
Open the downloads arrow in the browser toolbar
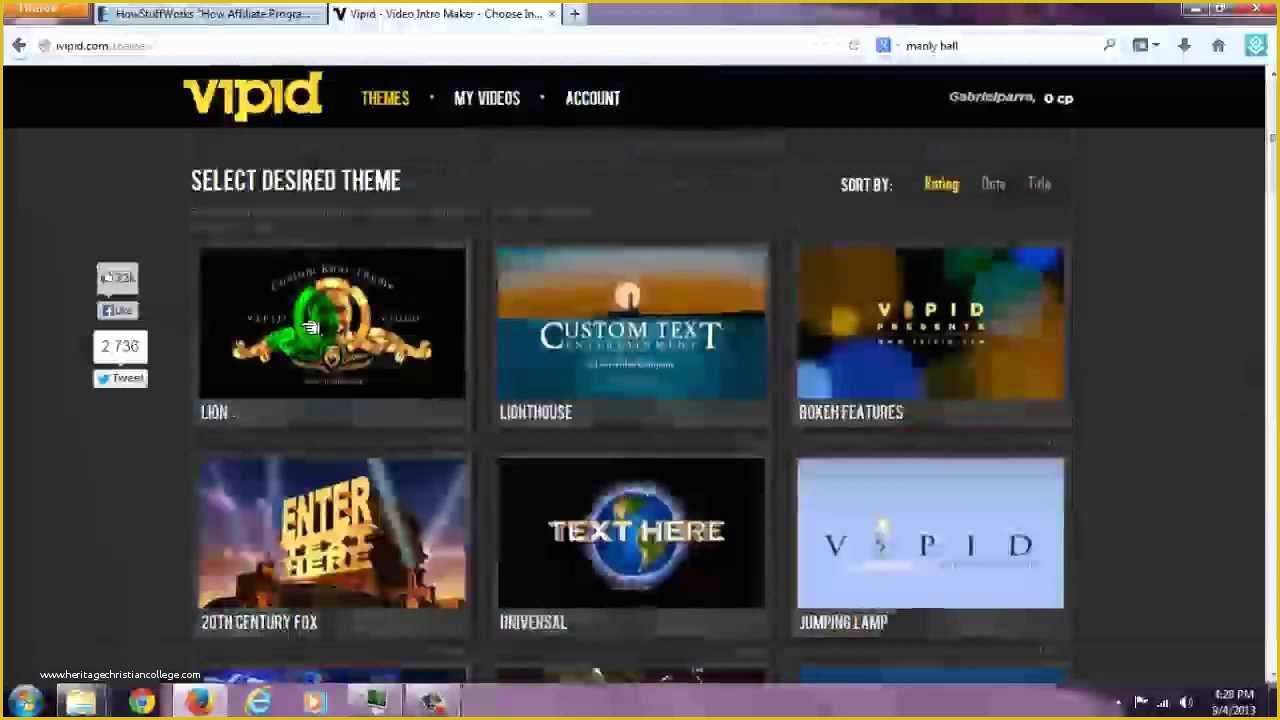click(x=1184, y=45)
